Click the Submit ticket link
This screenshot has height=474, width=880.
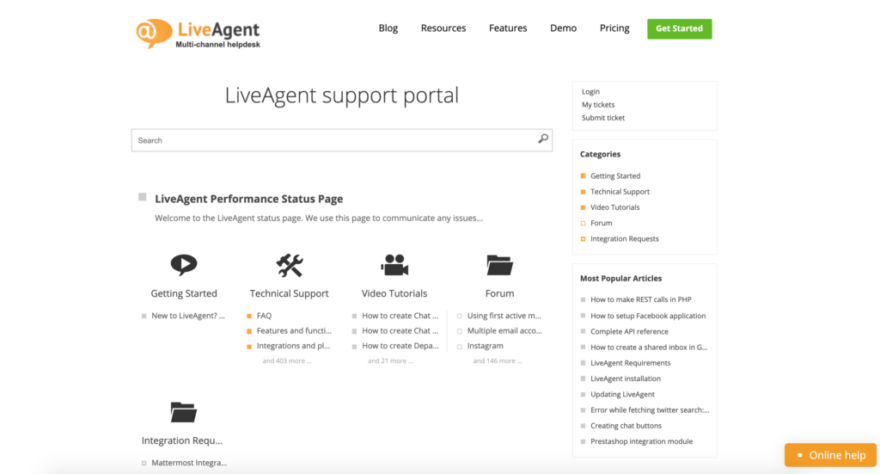(603, 118)
